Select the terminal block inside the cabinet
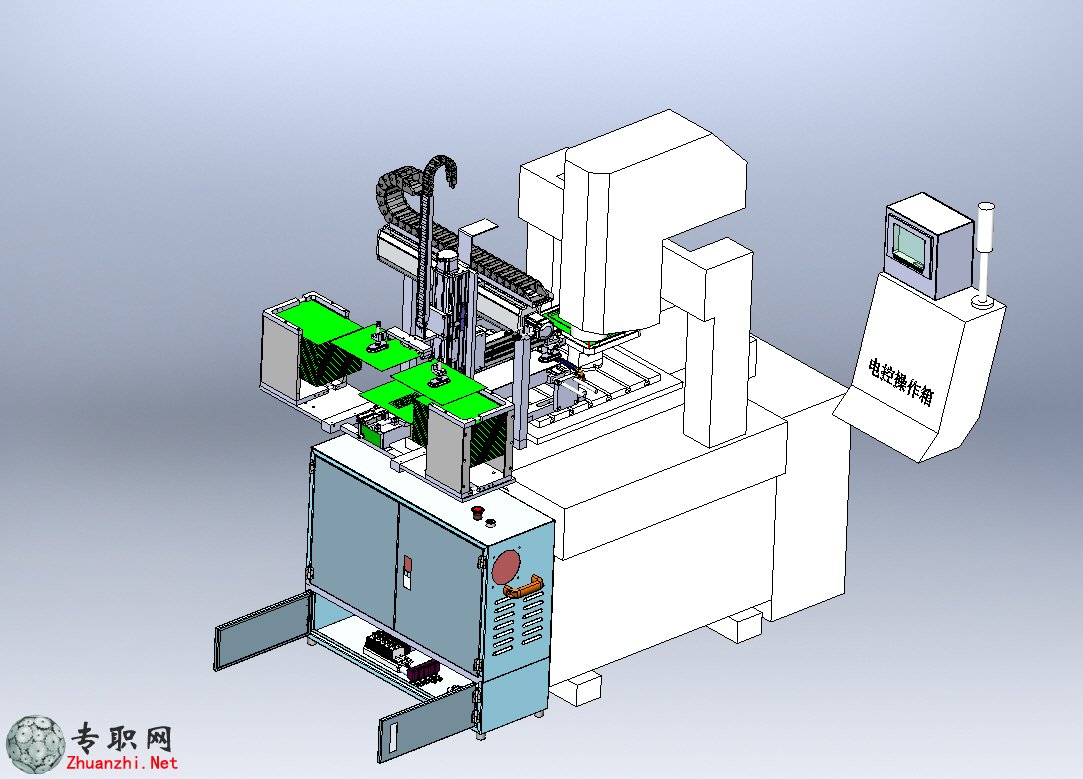This screenshot has width=1083, height=779. tap(386, 646)
